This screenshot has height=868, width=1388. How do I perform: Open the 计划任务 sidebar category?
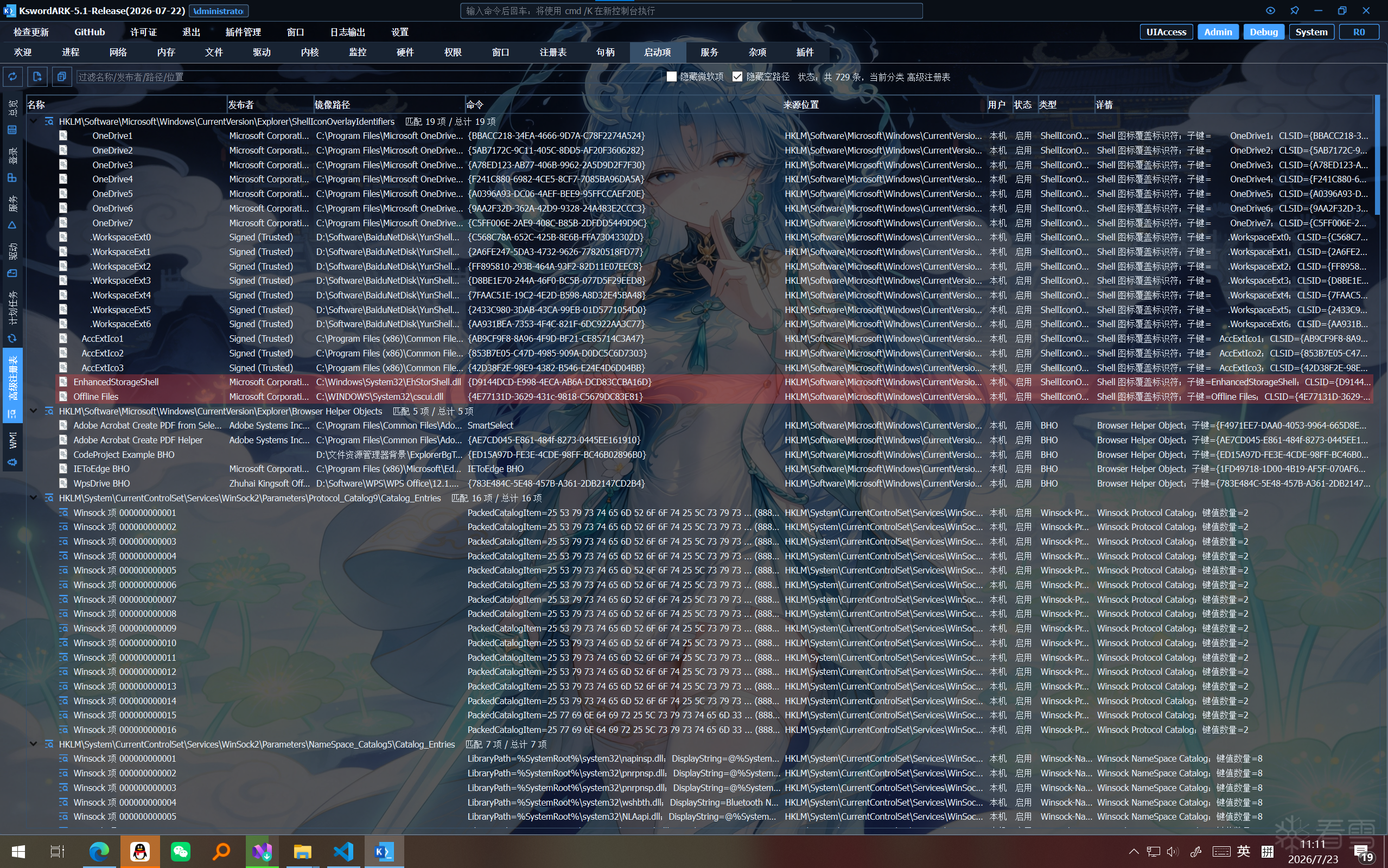point(12,315)
